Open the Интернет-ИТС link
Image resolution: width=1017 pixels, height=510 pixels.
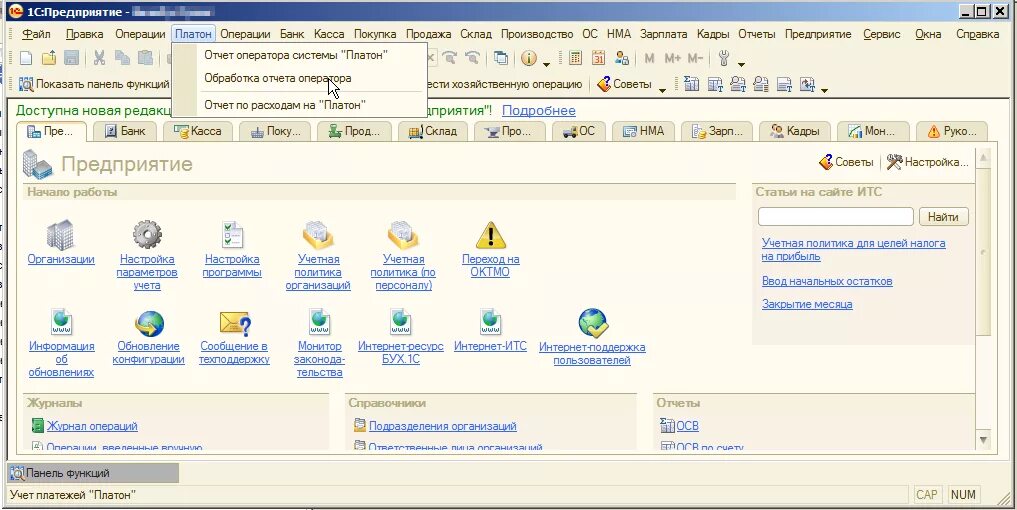[x=490, y=346]
